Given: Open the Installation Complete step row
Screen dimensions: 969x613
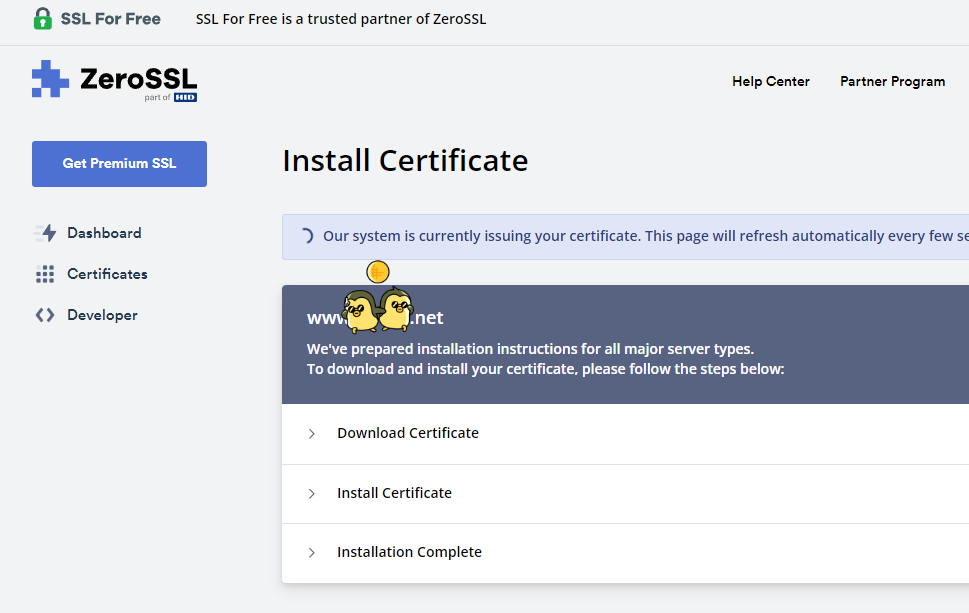Looking at the screenshot, I should 625,553.
